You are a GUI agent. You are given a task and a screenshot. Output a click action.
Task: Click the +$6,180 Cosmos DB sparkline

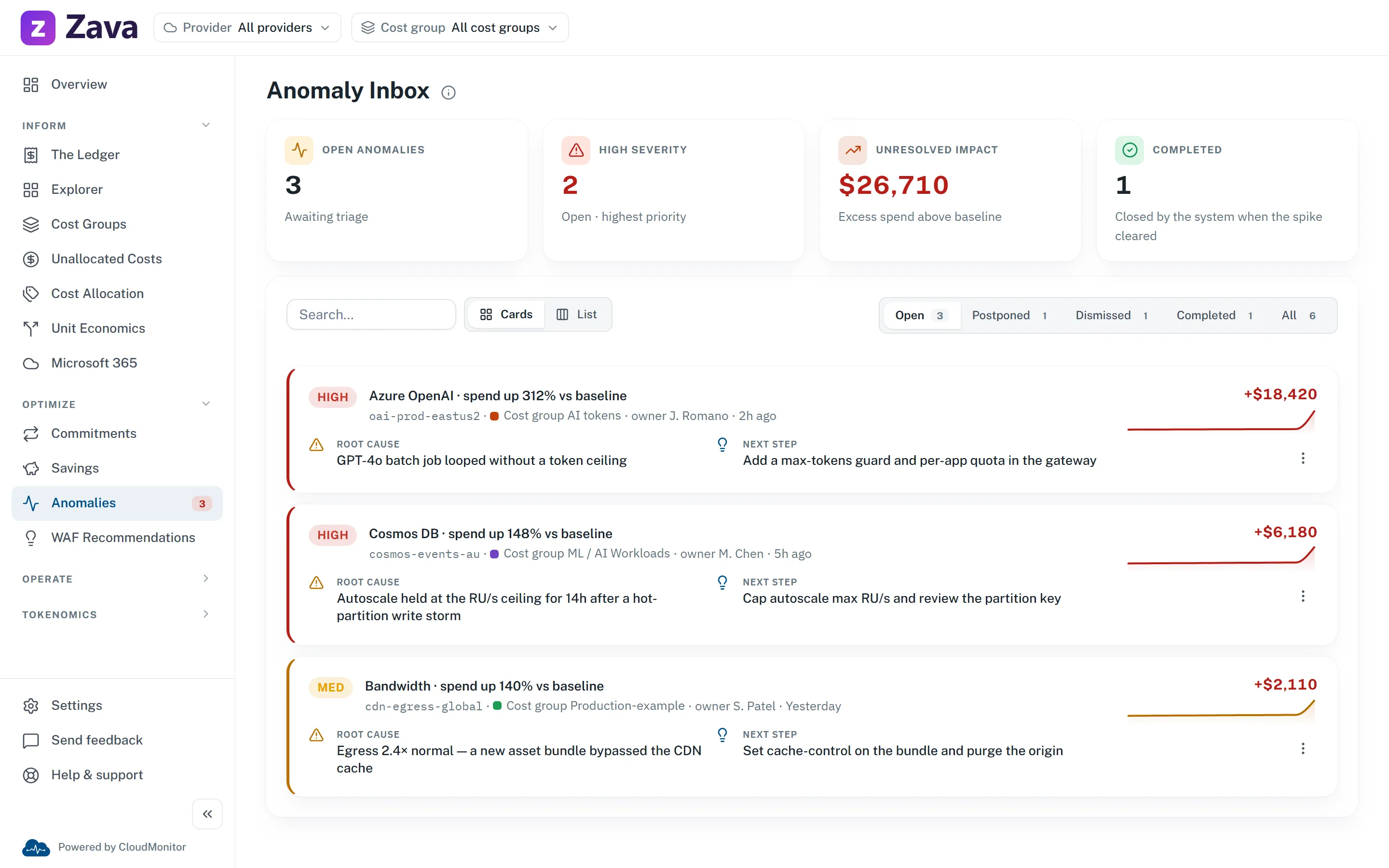(1221, 557)
